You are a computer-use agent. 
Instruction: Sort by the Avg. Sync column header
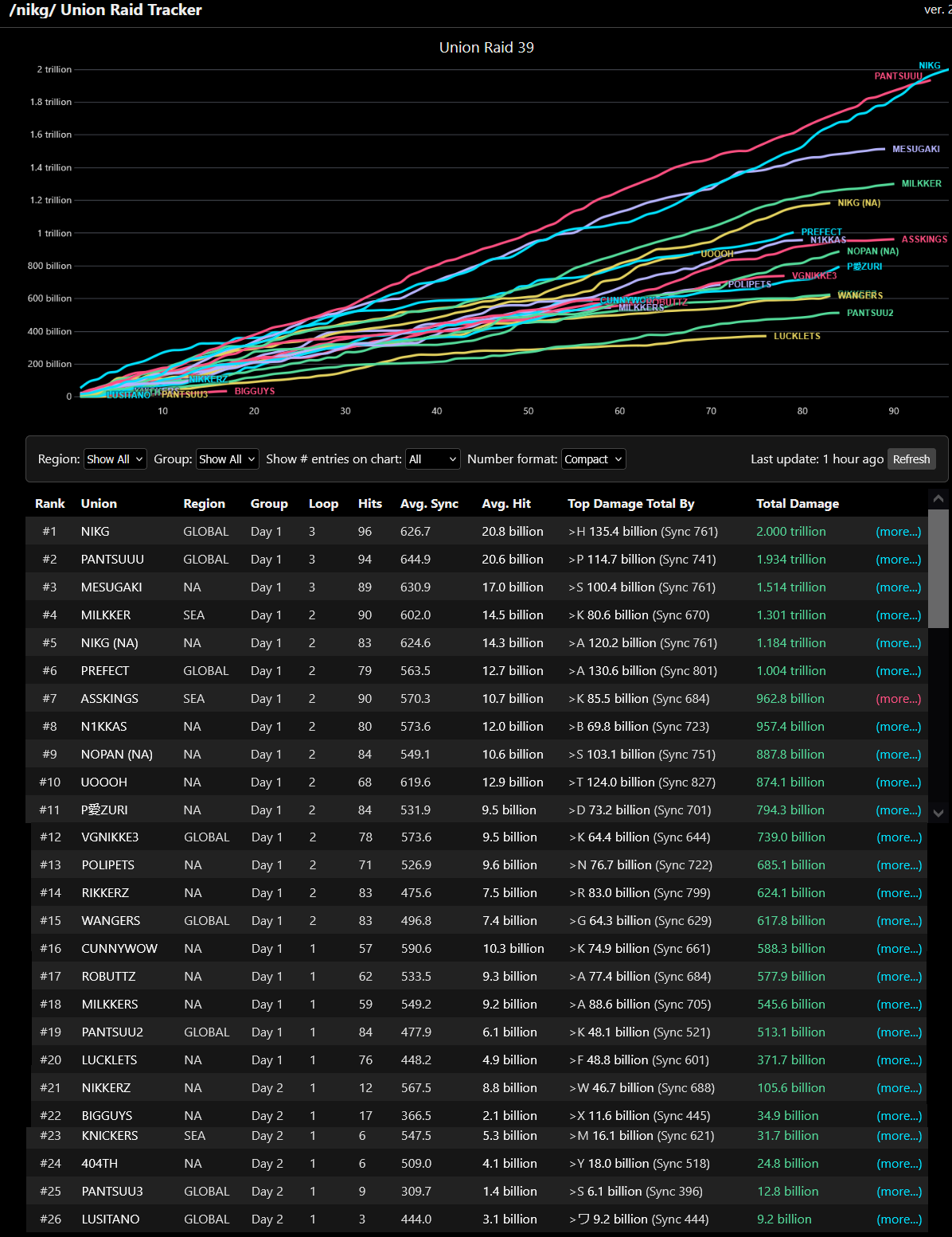[430, 504]
